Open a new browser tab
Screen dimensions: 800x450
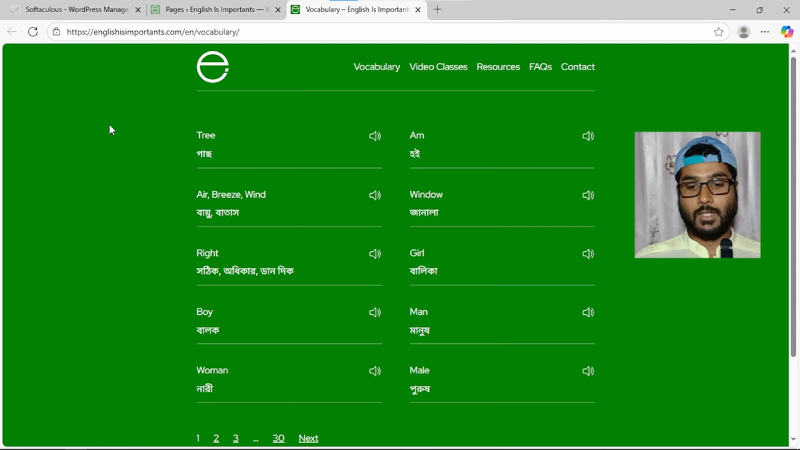coord(437,10)
